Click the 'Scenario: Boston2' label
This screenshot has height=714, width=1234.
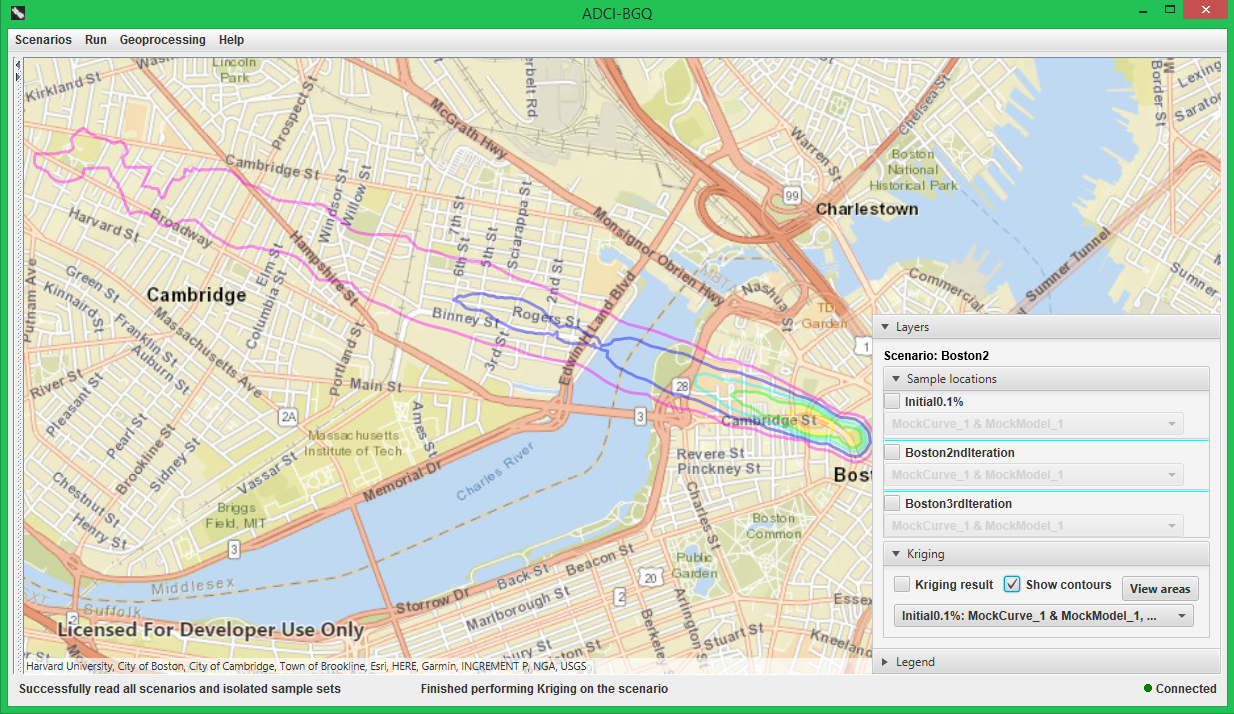pos(936,356)
